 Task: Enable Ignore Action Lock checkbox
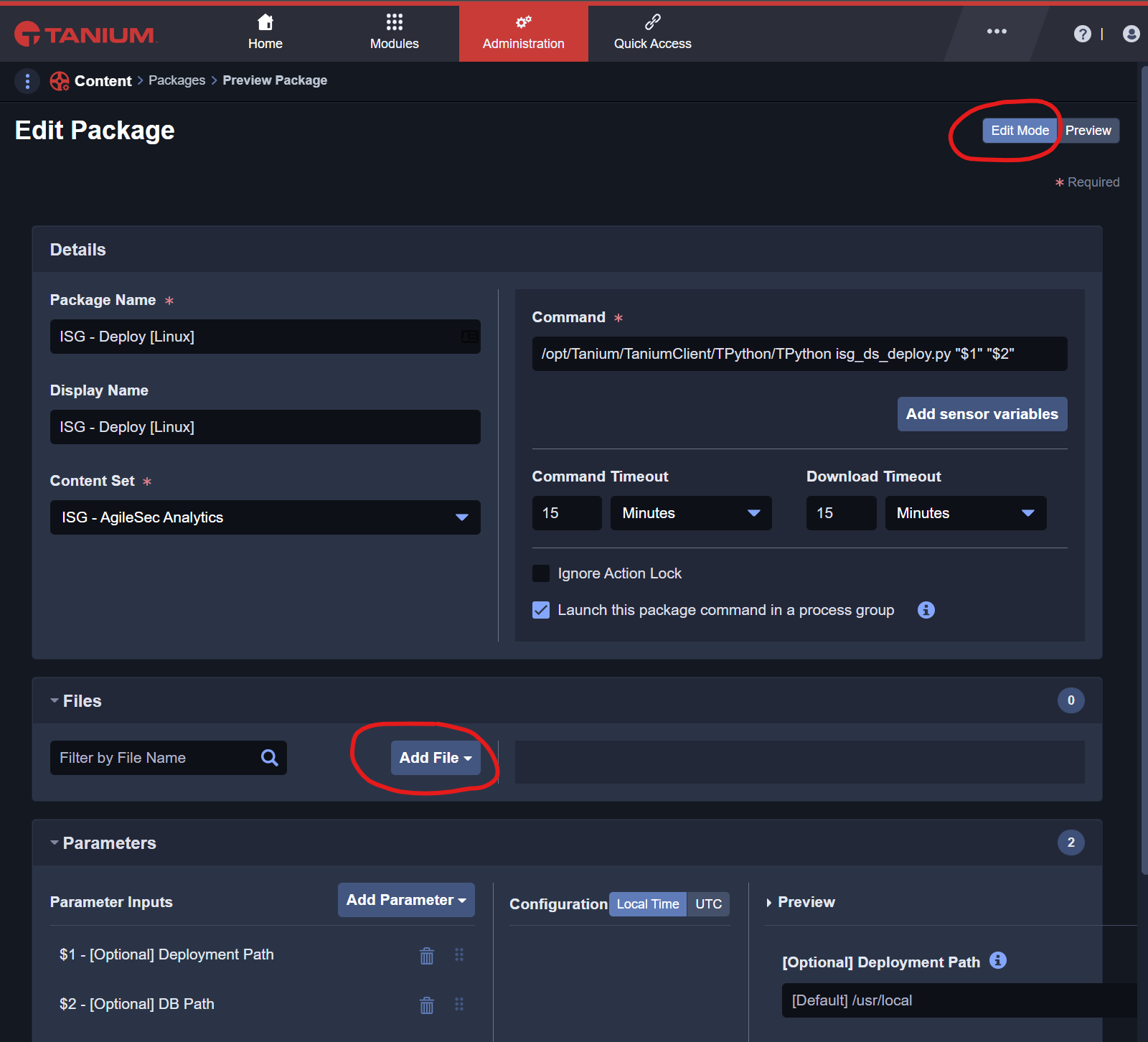pos(541,573)
